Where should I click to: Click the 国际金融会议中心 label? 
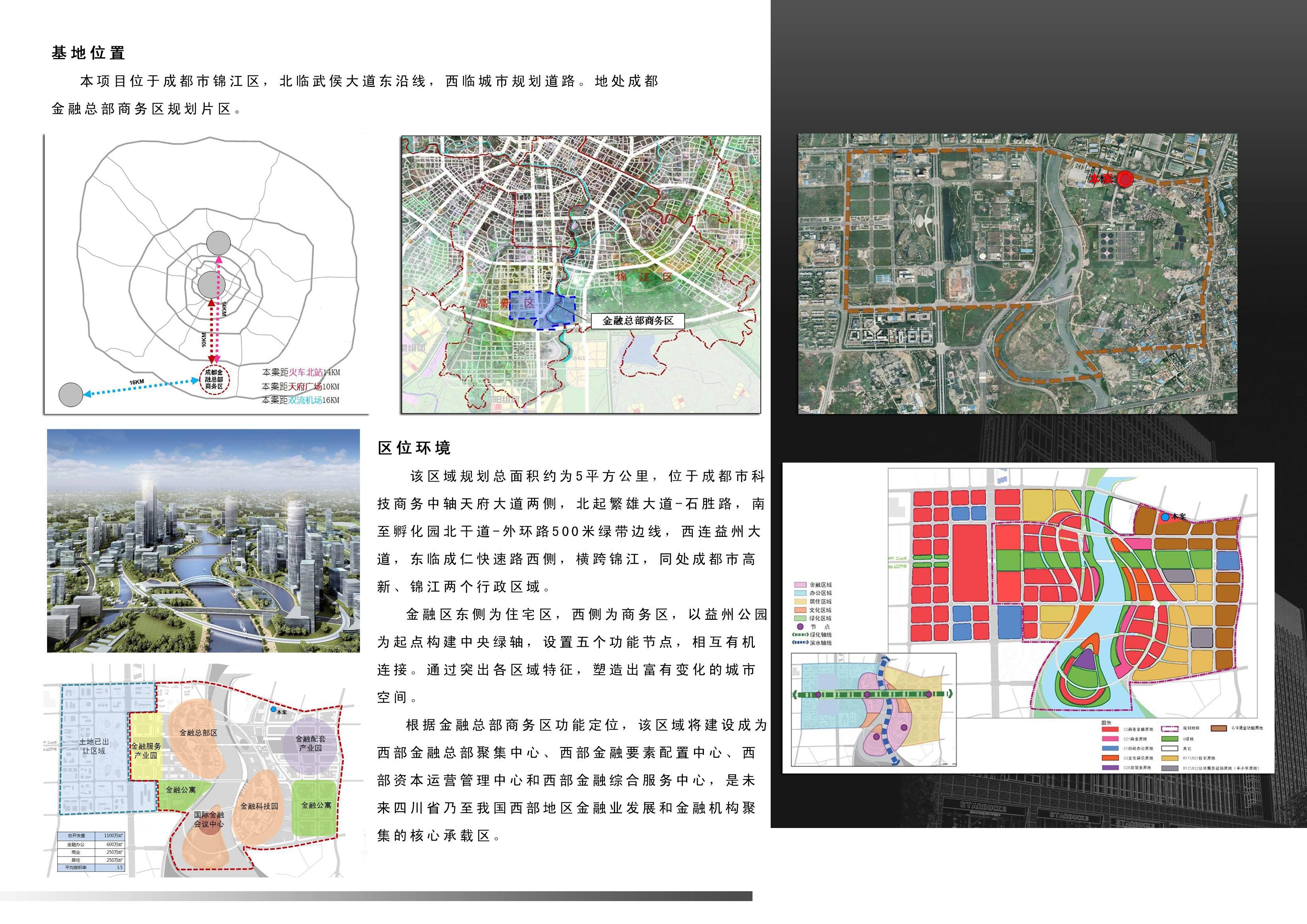tap(209, 819)
